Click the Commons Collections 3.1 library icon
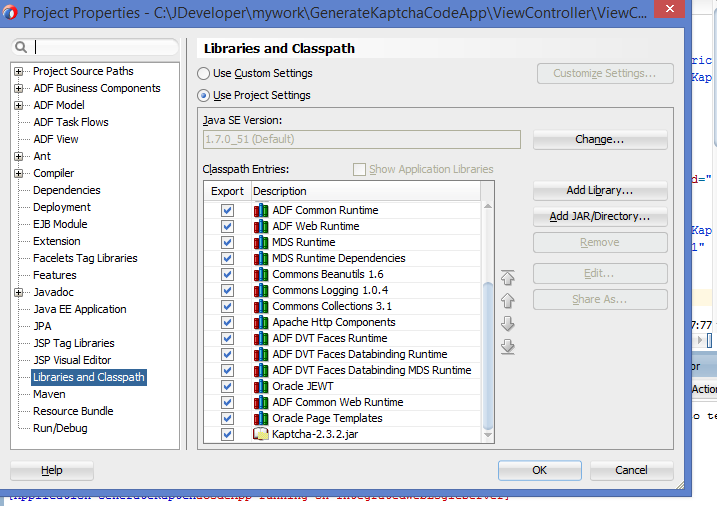 (261, 306)
